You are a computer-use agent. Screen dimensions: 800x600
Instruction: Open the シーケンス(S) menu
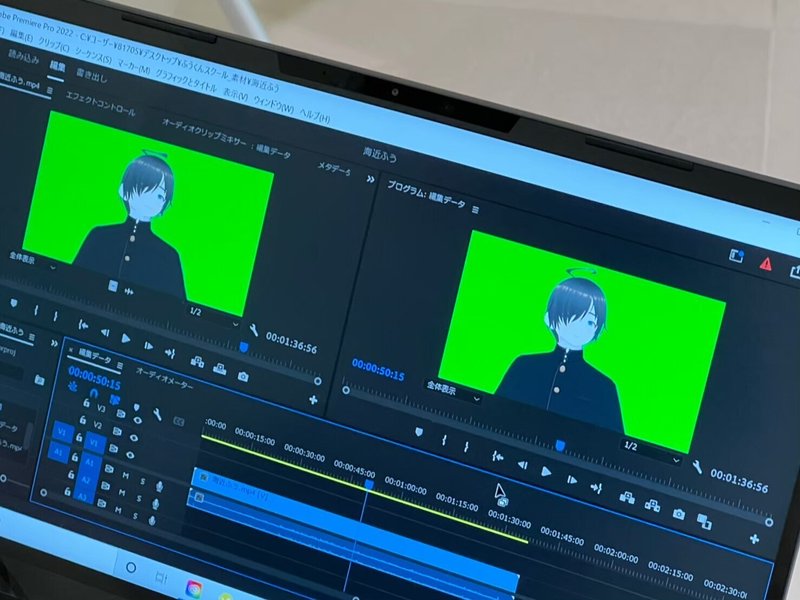click(93, 56)
